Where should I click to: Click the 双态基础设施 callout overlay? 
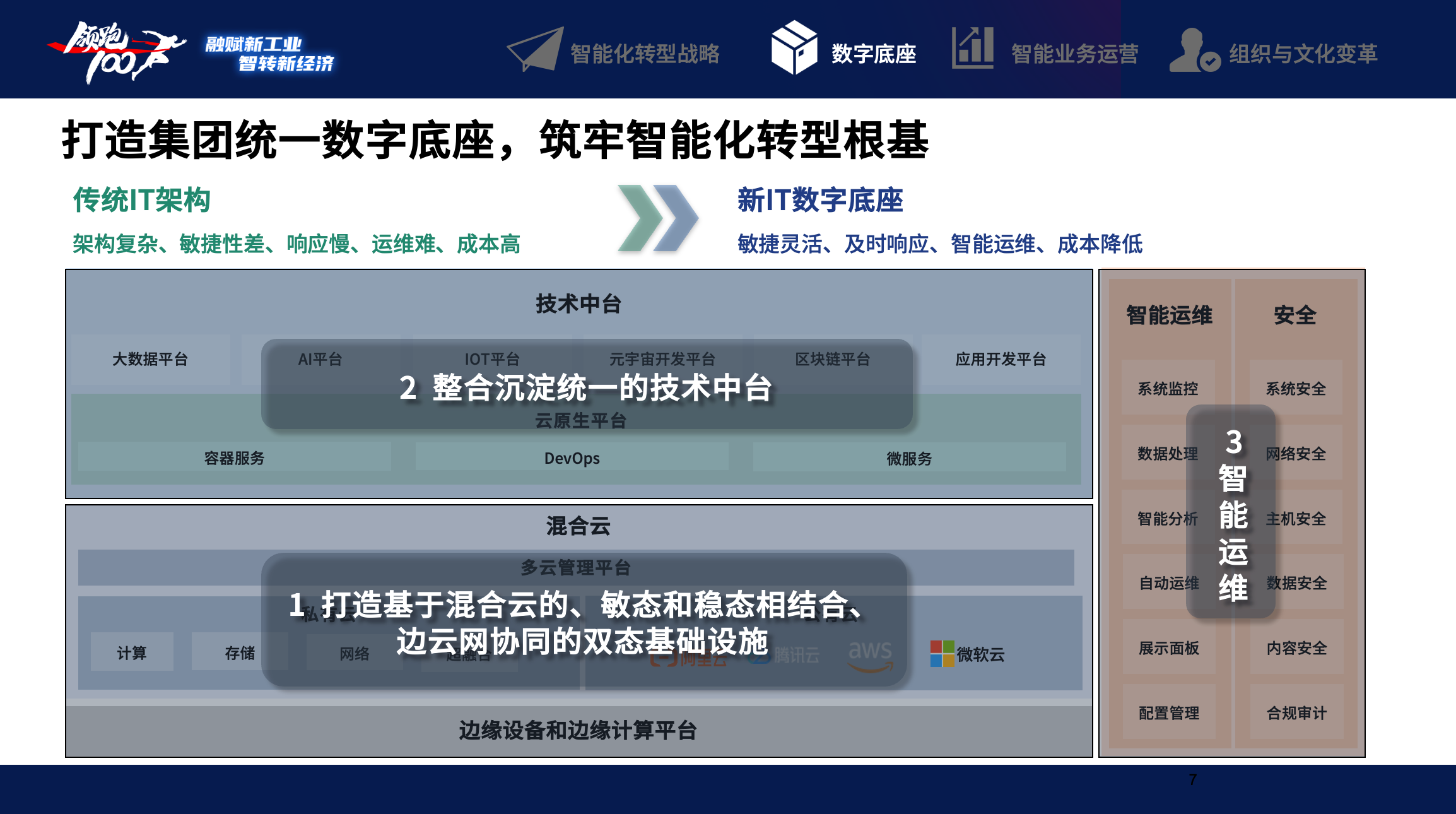(x=584, y=621)
